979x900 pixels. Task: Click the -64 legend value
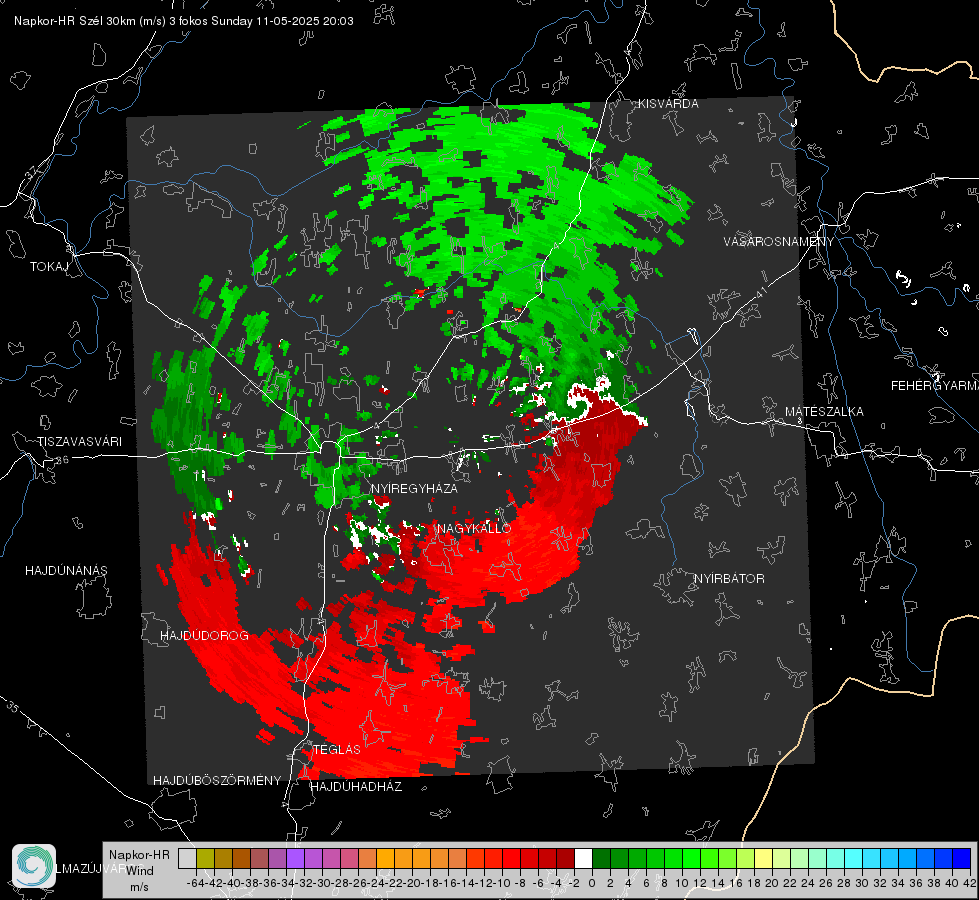(x=195, y=883)
